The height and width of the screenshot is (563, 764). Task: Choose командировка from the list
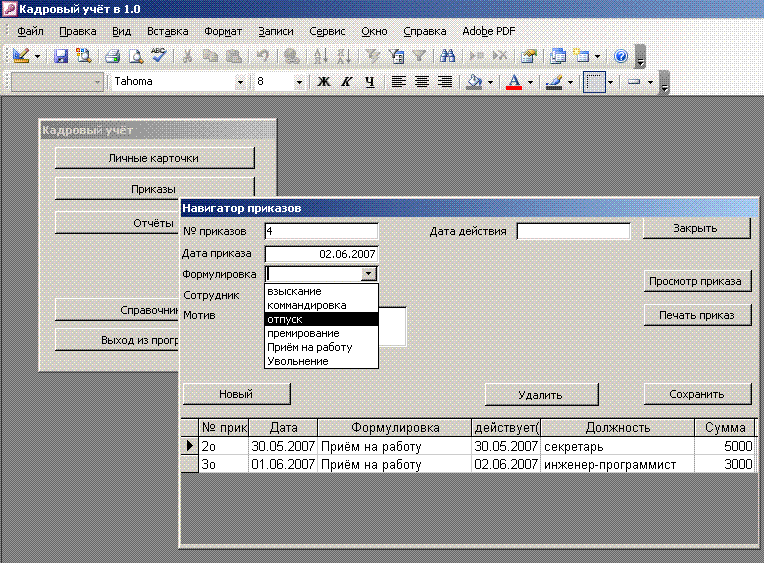click(322, 305)
